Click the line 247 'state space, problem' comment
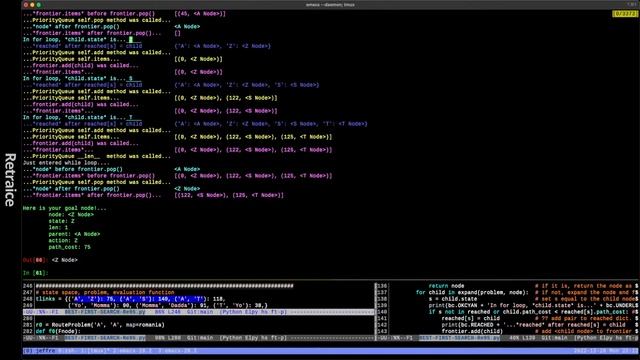This screenshot has width=640, height=360. click(105, 293)
